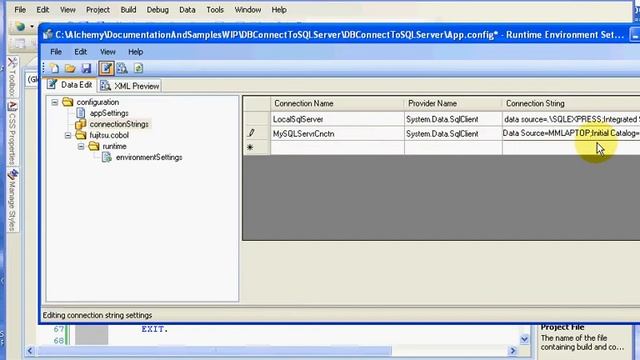Click the XML Preview toolbar icon
Image resolution: width=640 pixels, height=360 pixels.
point(122,68)
